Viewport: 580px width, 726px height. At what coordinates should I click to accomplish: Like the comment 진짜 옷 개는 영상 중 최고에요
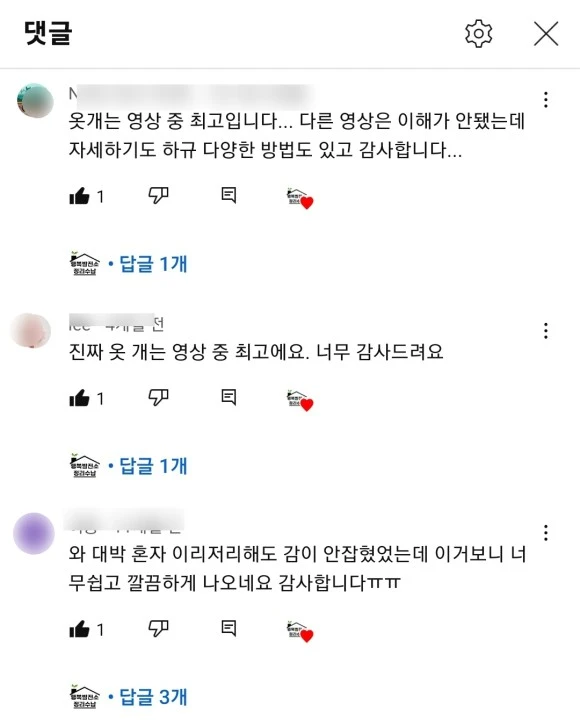click(x=79, y=398)
